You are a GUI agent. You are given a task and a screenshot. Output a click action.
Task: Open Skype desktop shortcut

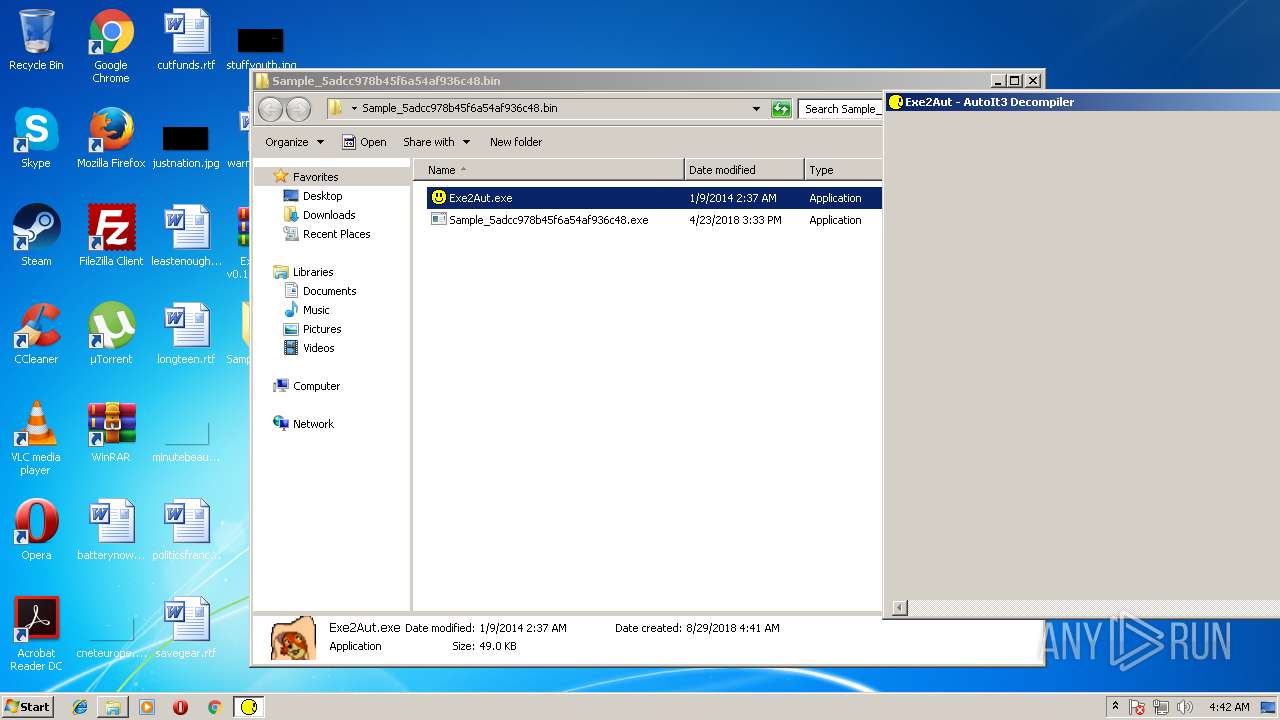pos(36,138)
